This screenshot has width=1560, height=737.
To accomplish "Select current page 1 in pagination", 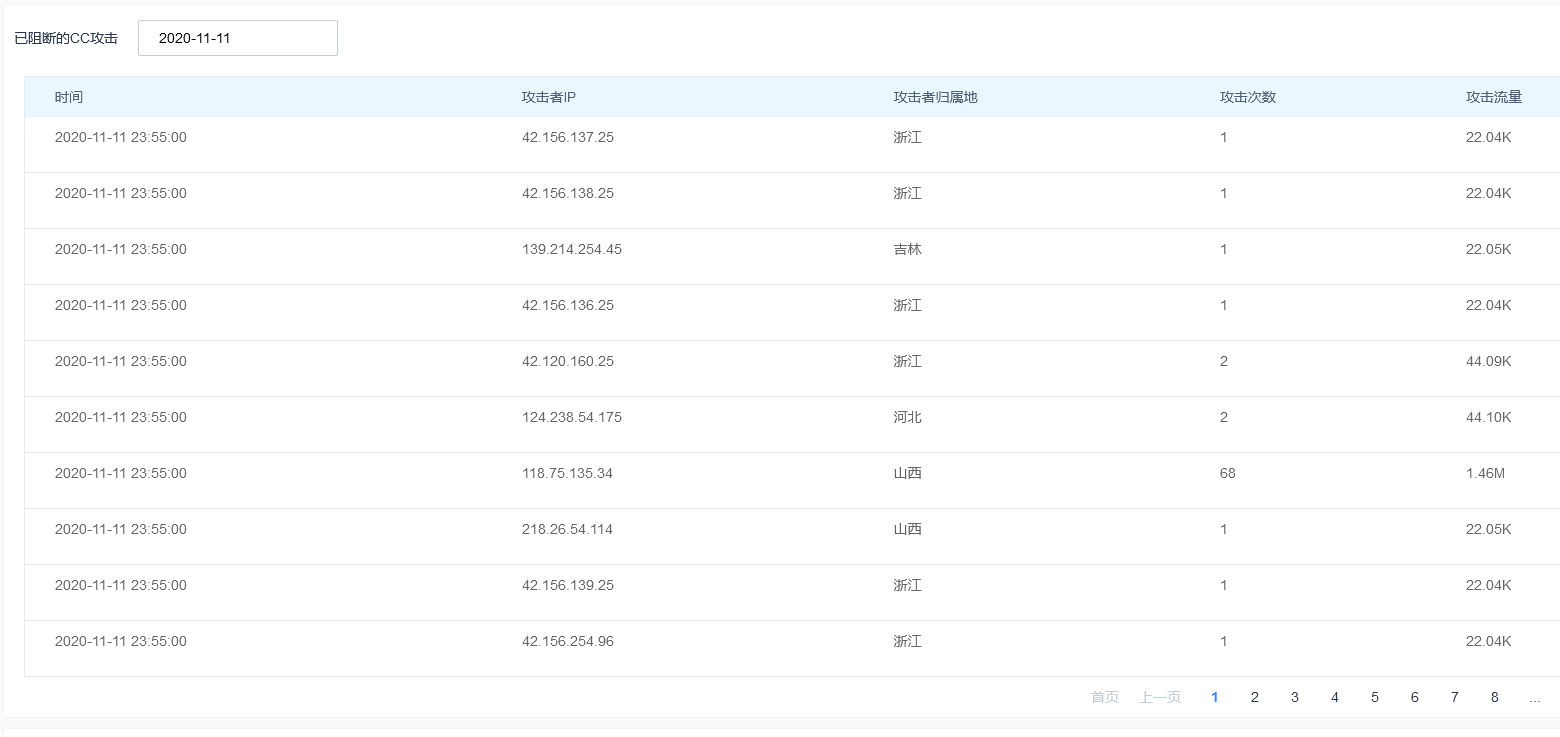I will pos(1215,697).
